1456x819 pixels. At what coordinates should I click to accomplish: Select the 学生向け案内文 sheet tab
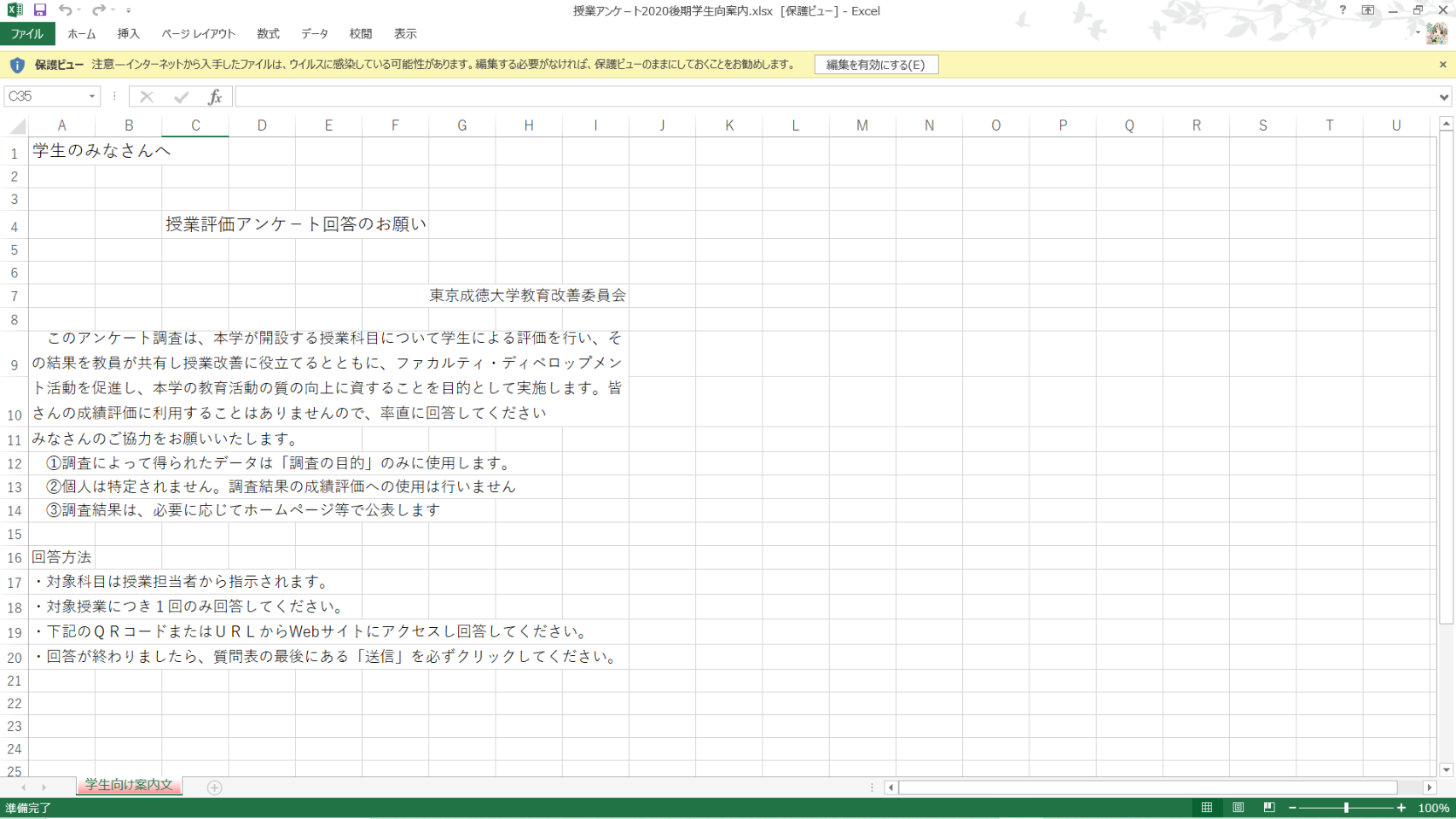click(x=129, y=785)
